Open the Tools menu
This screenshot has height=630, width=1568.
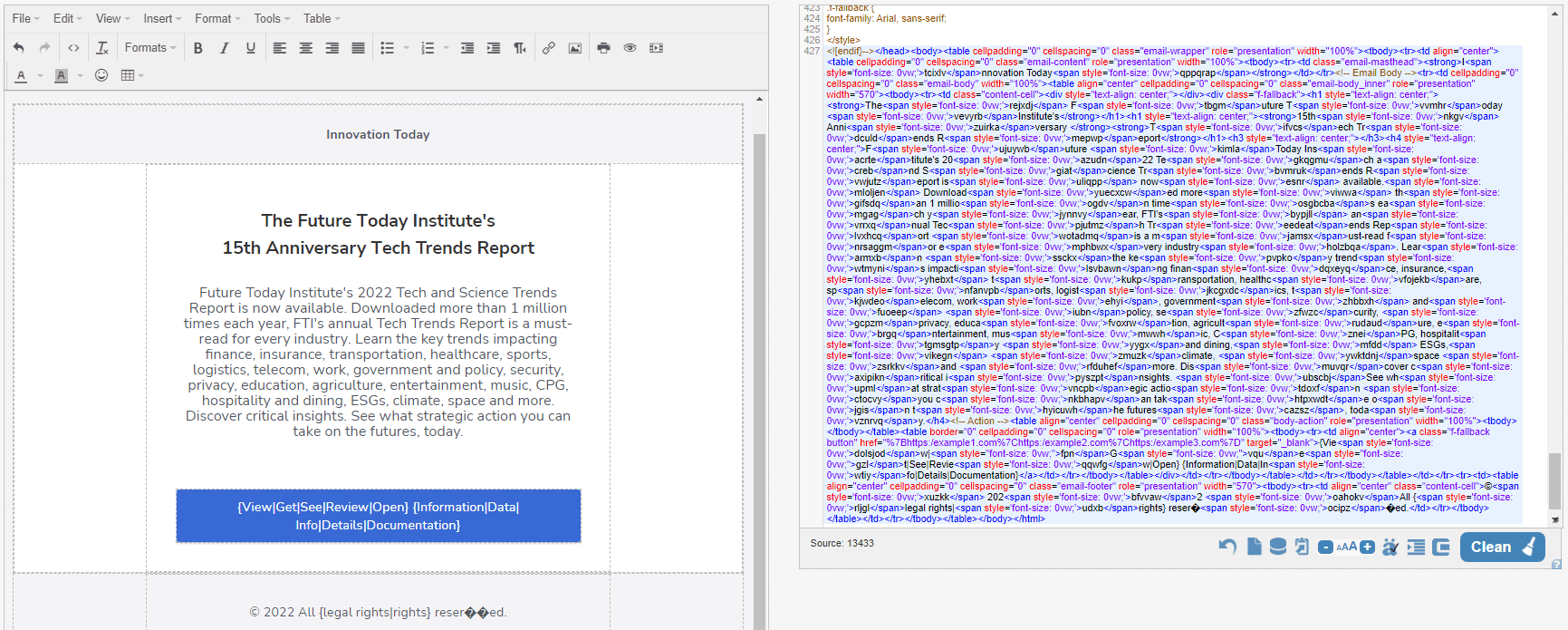pos(272,18)
